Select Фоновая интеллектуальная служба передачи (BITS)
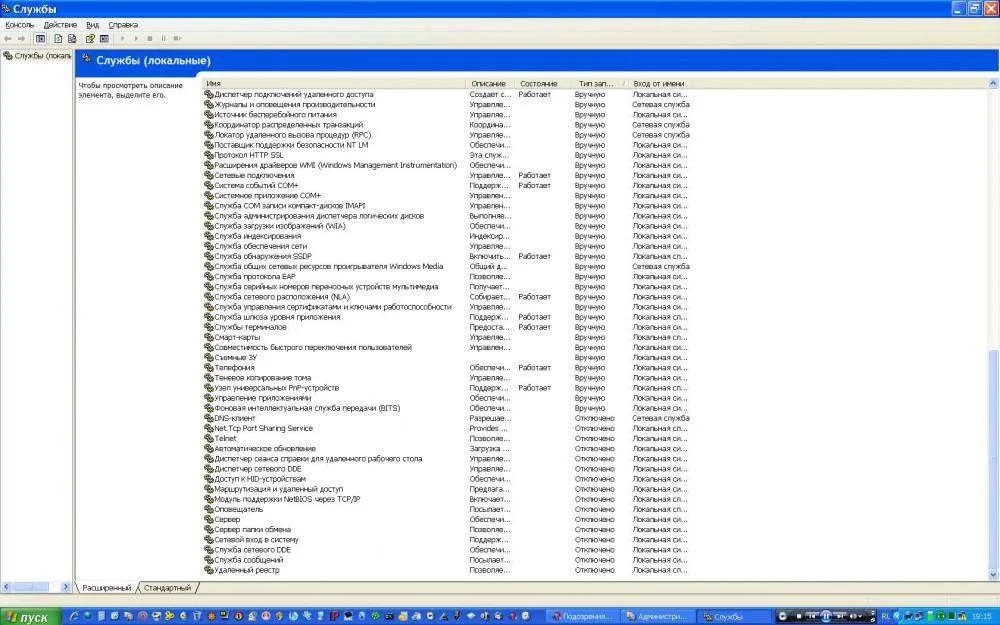 307,408
